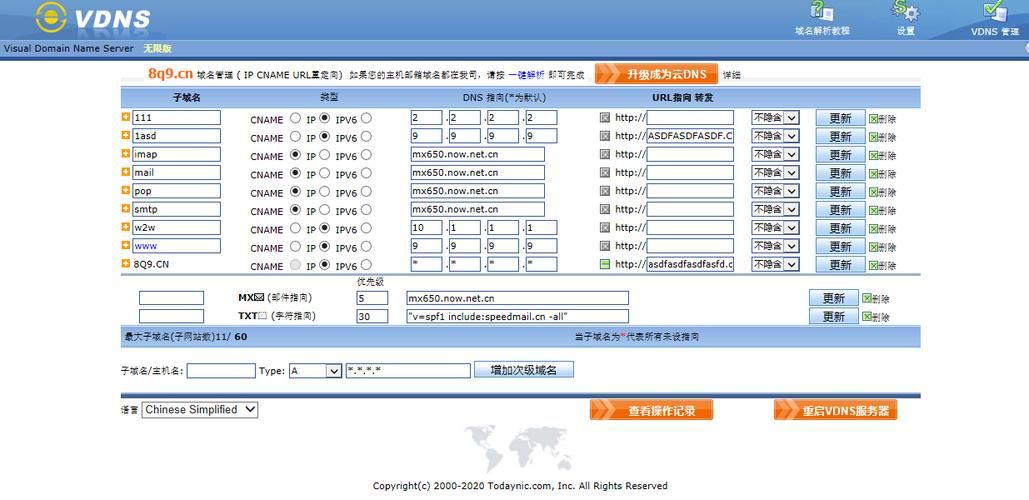This screenshot has width=1029, height=500.
Task: Expand the plus icon beside 8Q9.CN
Action: click(126, 264)
